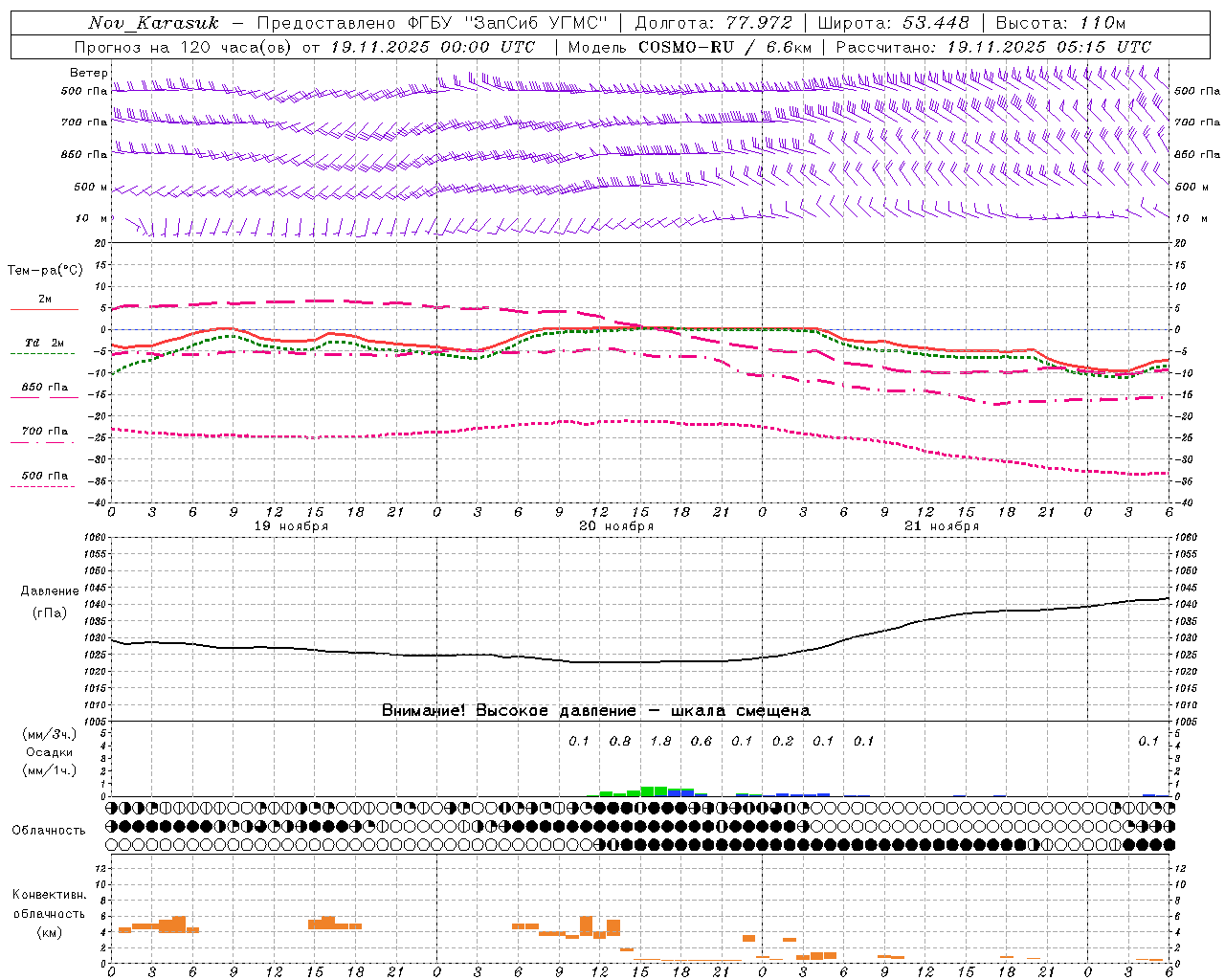Click the 21 ноября date label
Viewport: 1225px width, 980px height.
pyautogui.click(x=942, y=526)
